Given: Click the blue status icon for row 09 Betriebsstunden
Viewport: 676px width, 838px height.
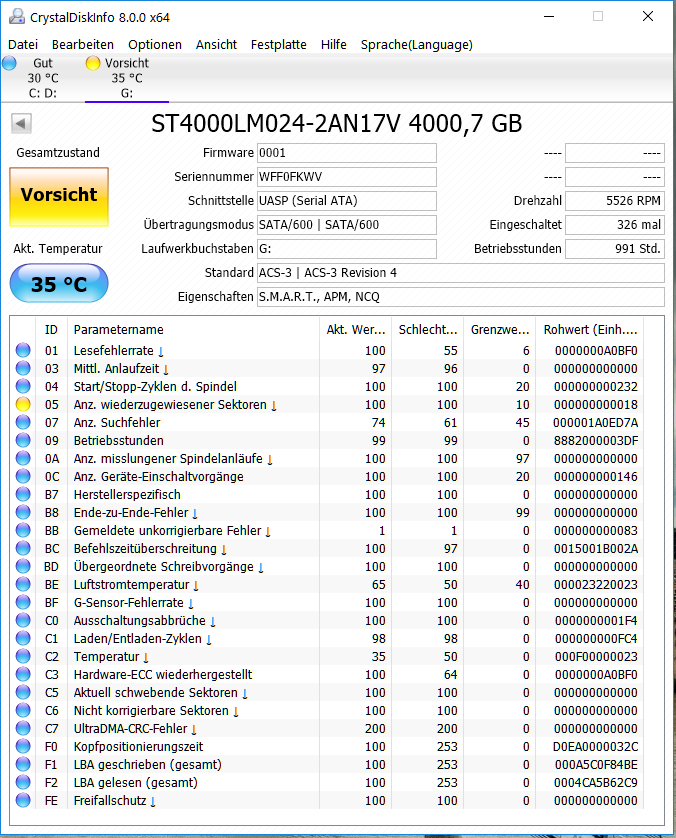Looking at the screenshot, I should pyautogui.click(x=23, y=440).
